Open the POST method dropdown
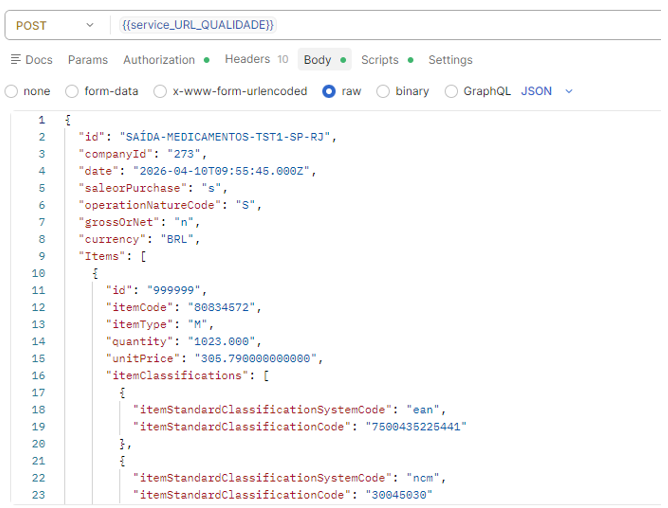This screenshot has height=508, width=668. point(55,26)
